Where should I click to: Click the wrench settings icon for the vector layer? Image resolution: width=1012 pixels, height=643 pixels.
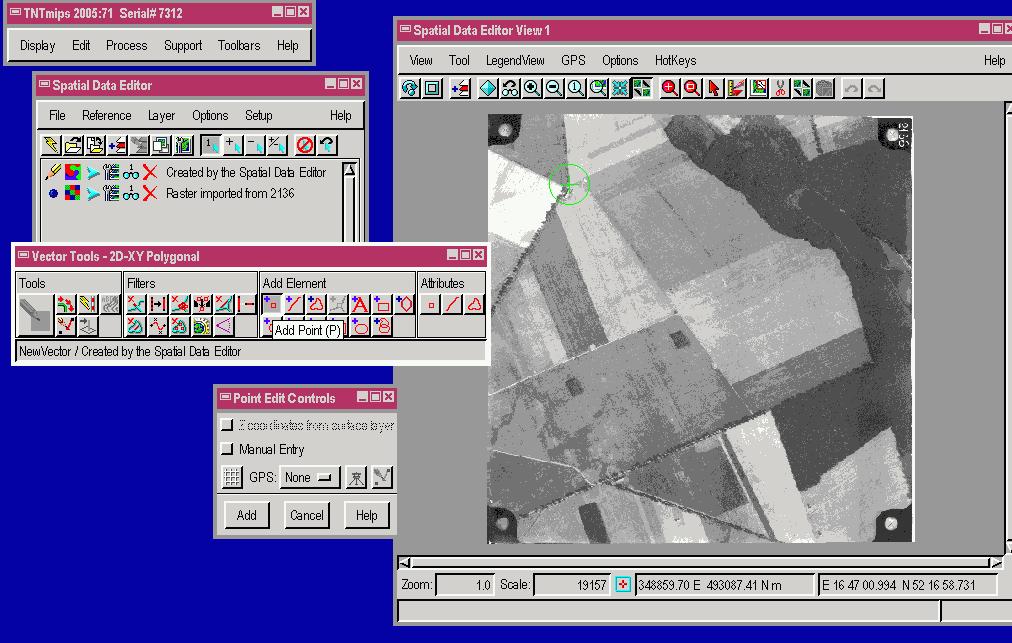[111, 172]
